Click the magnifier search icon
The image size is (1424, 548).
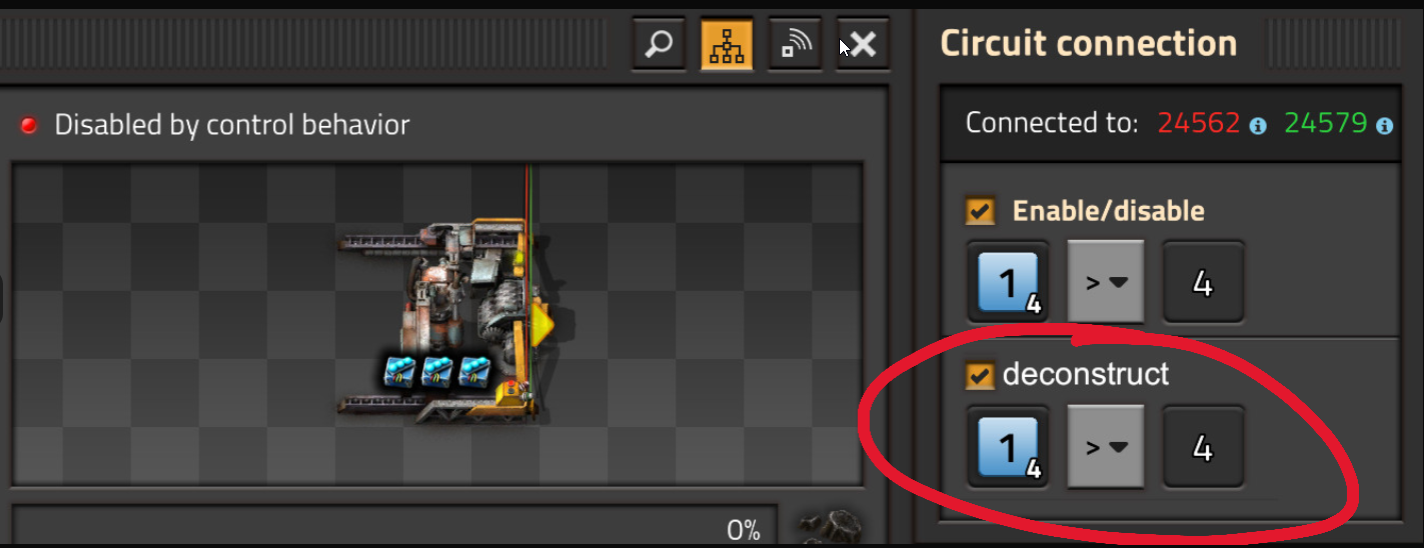point(659,45)
